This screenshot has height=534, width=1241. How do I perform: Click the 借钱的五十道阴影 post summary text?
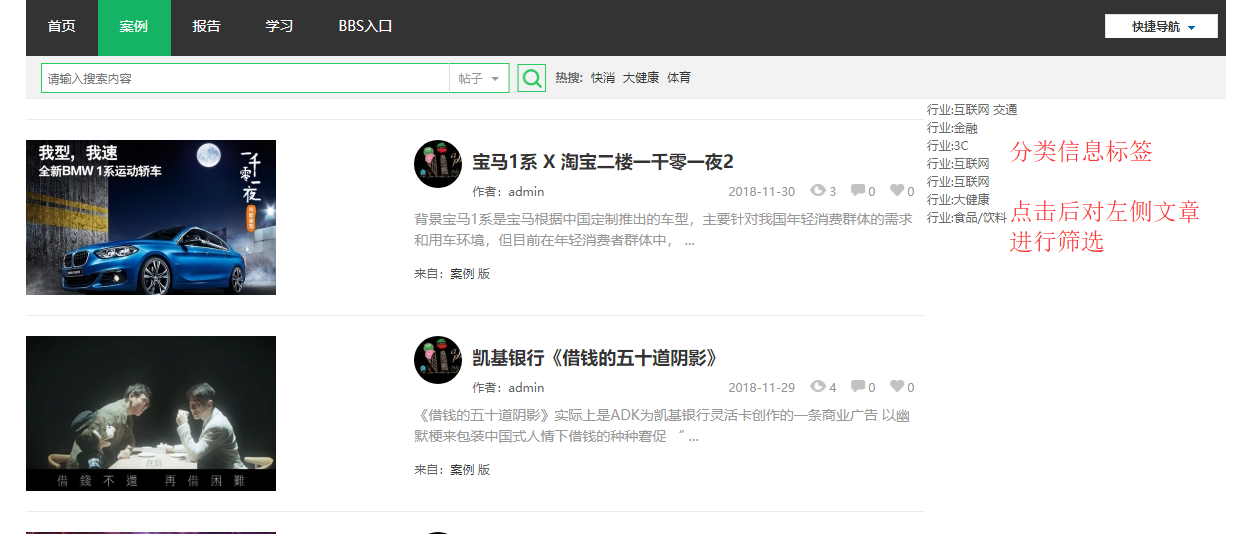coord(660,425)
